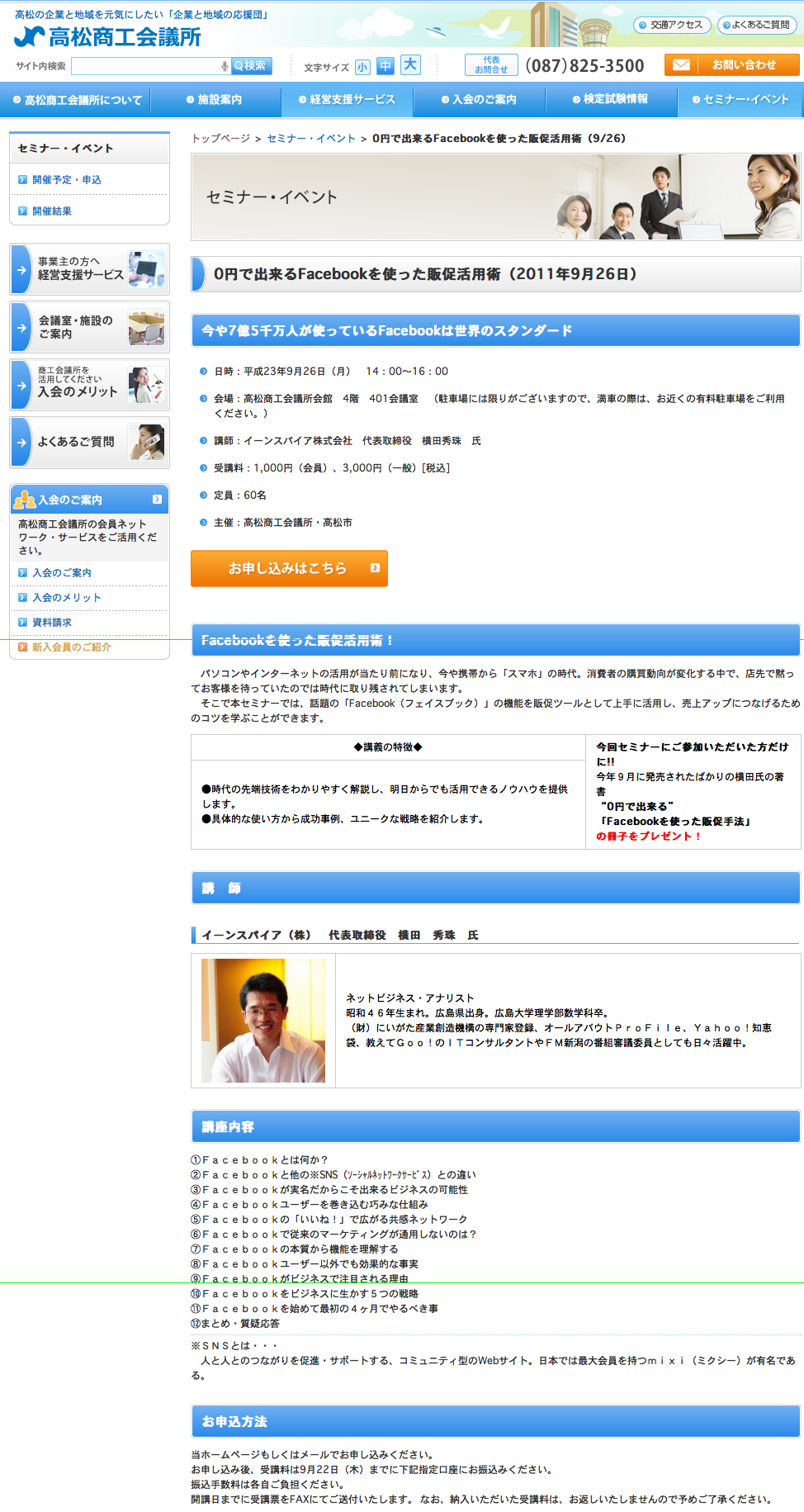Click arrow icon on 入会のご案内 panel header
The image size is (804, 1512).
click(x=157, y=499)
